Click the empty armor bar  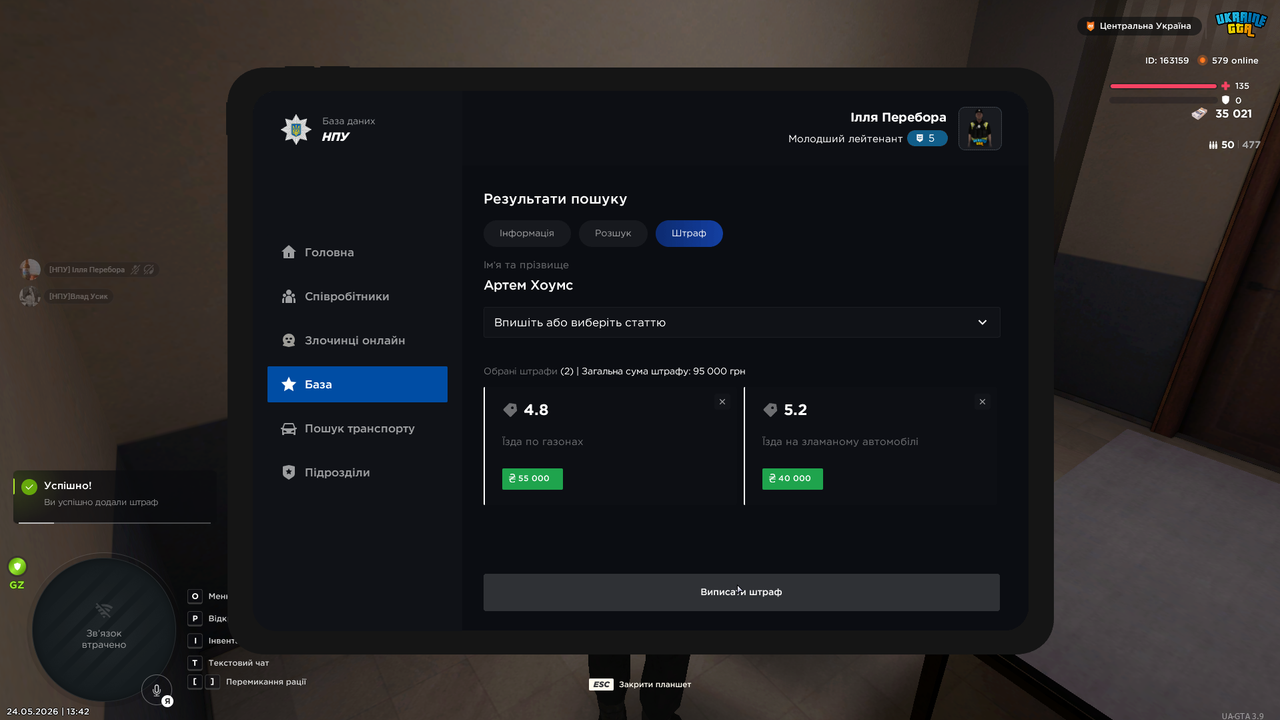click(1163, 100)
